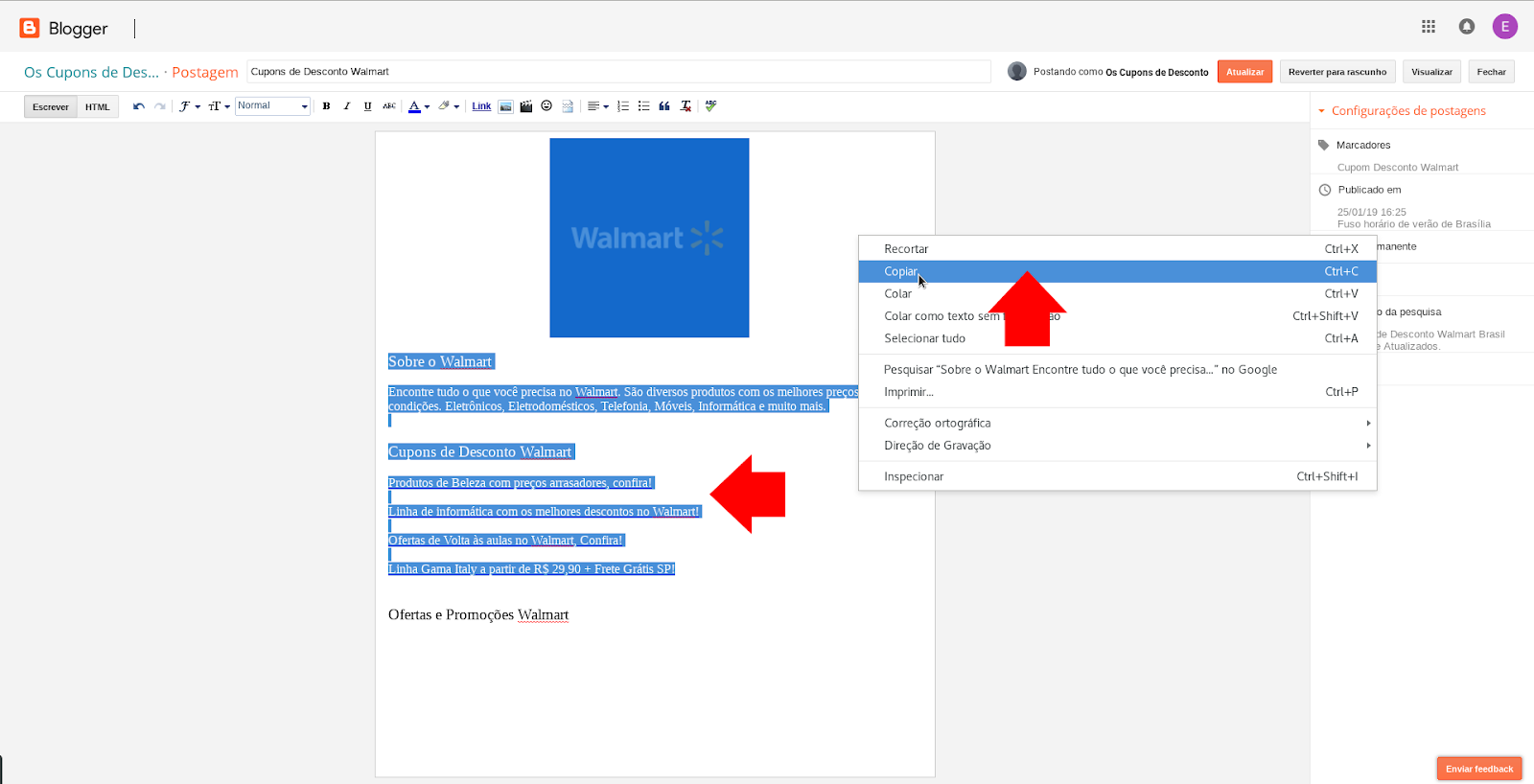Choose Pesquisar no Google menu entry

(1117, 370)
